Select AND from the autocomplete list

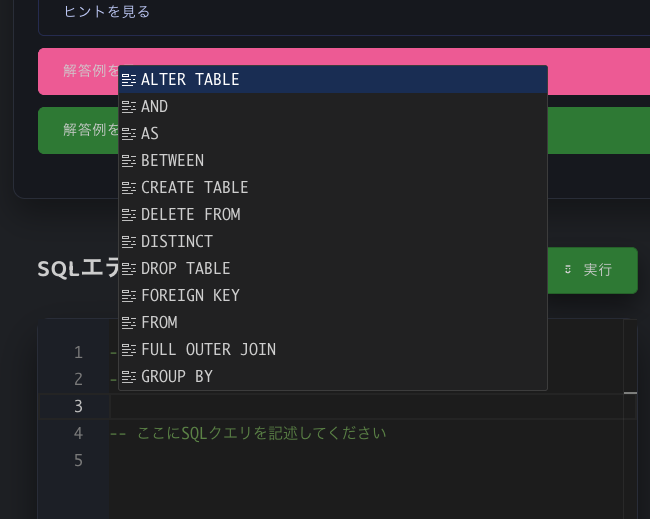(155, 106)
